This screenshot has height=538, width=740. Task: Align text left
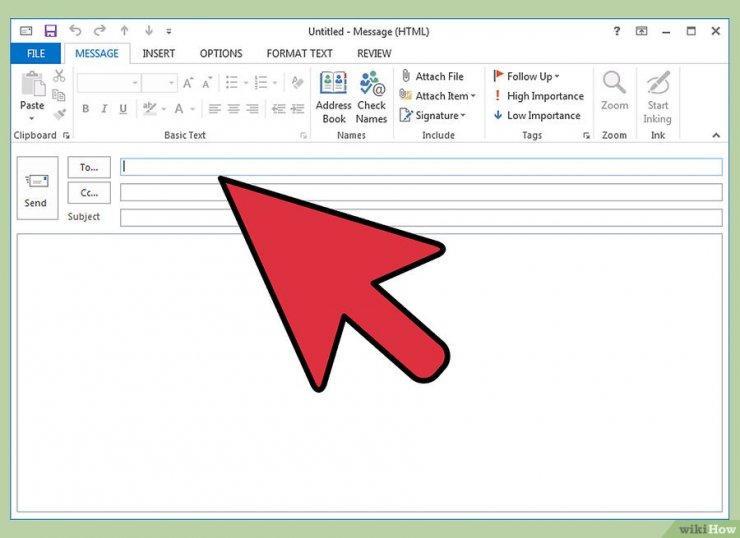point(215,109)
